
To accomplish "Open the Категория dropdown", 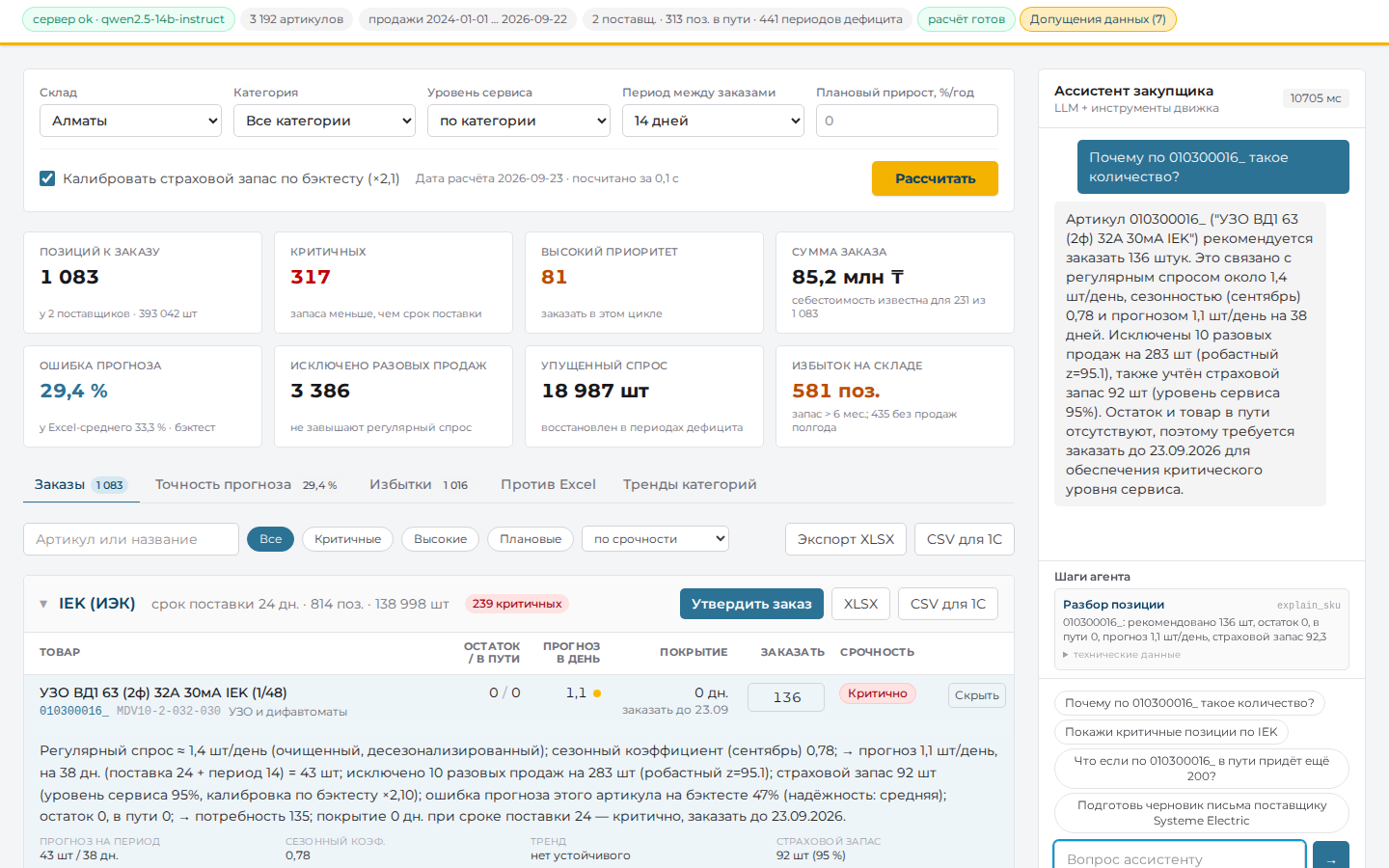I will coord(325,121).
